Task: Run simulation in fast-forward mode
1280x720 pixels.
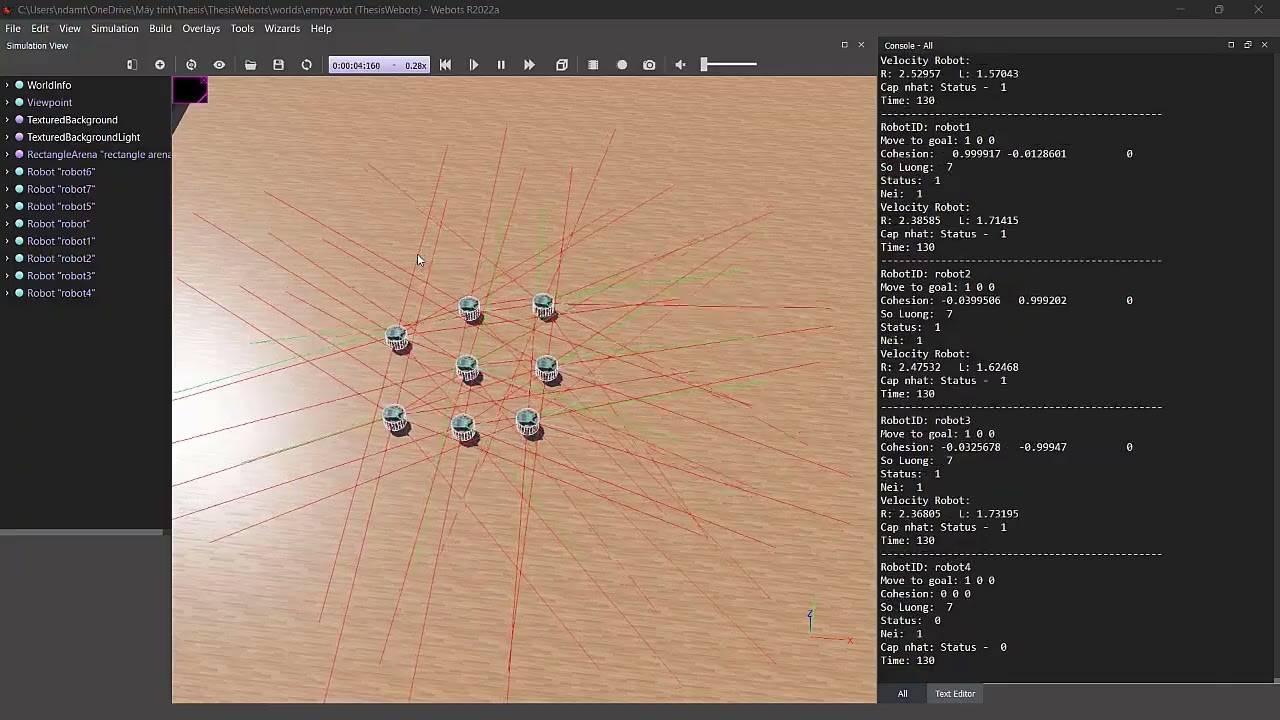Action: point(529,65)
